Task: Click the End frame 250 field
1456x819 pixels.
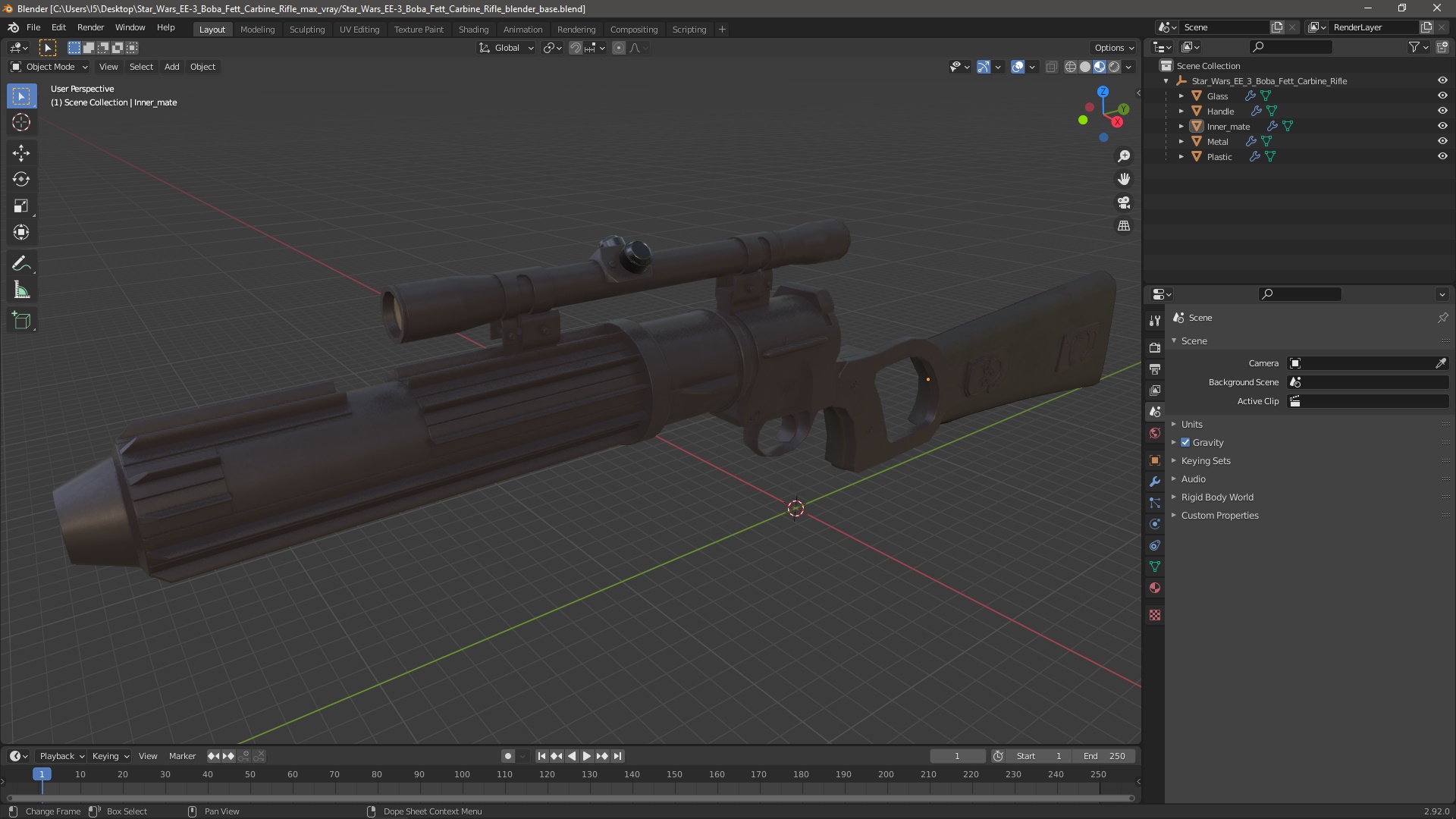Action: 1104,756
